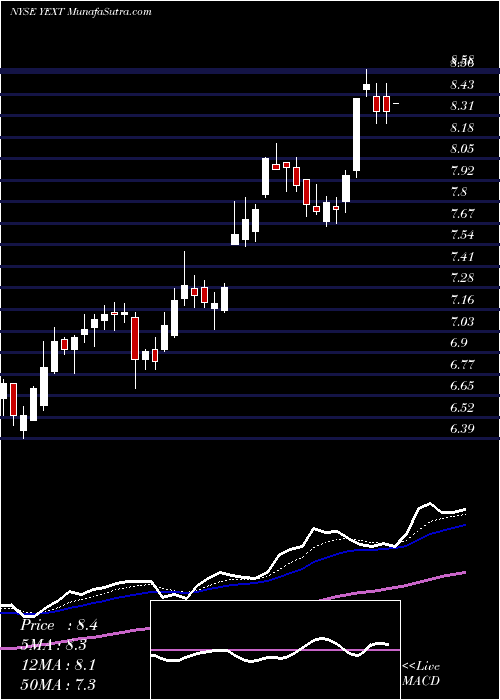Viewport: 500px width, 700px height.
Task: Click the 7.16 price axis label
Action: point(462,300)
